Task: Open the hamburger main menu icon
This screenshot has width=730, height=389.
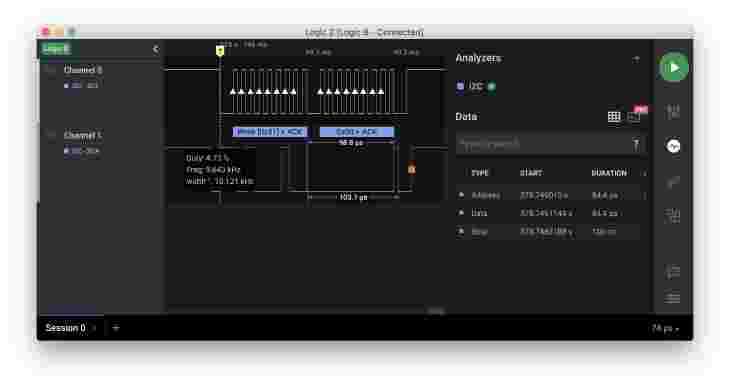Action: 673,298
